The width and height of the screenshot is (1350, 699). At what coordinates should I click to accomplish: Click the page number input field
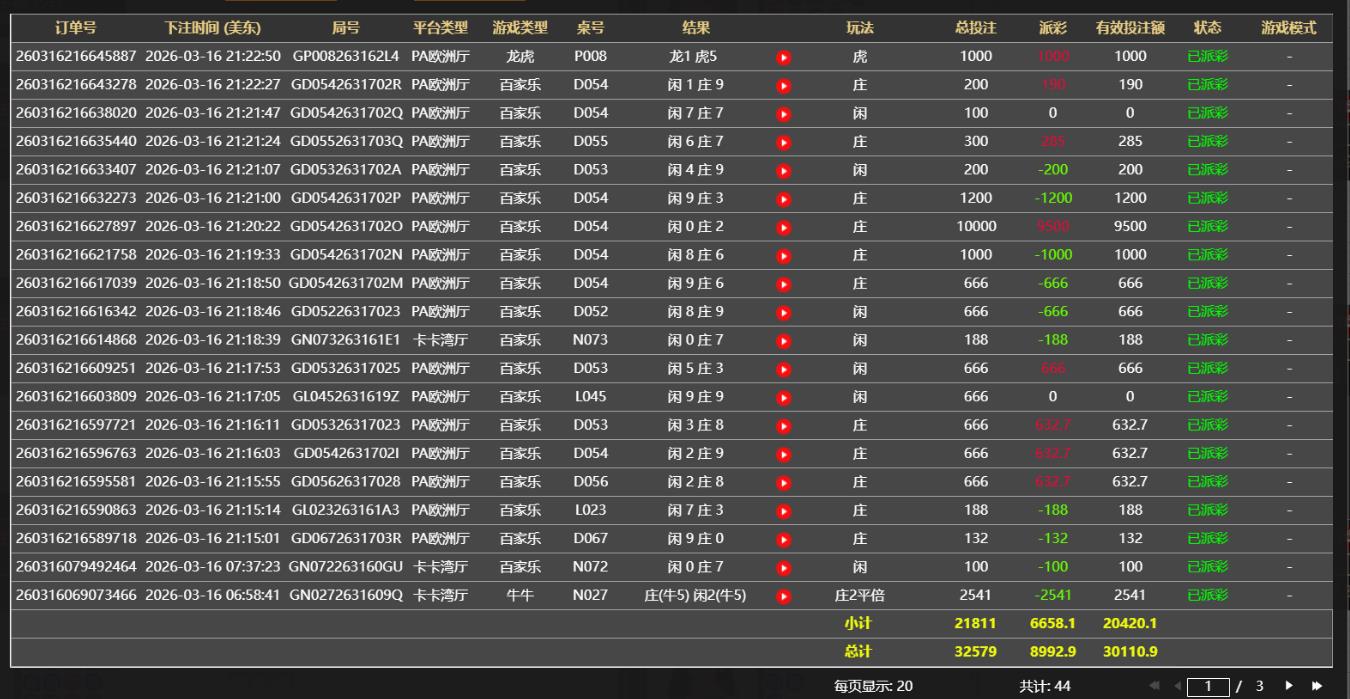[x=1207, y=686]
